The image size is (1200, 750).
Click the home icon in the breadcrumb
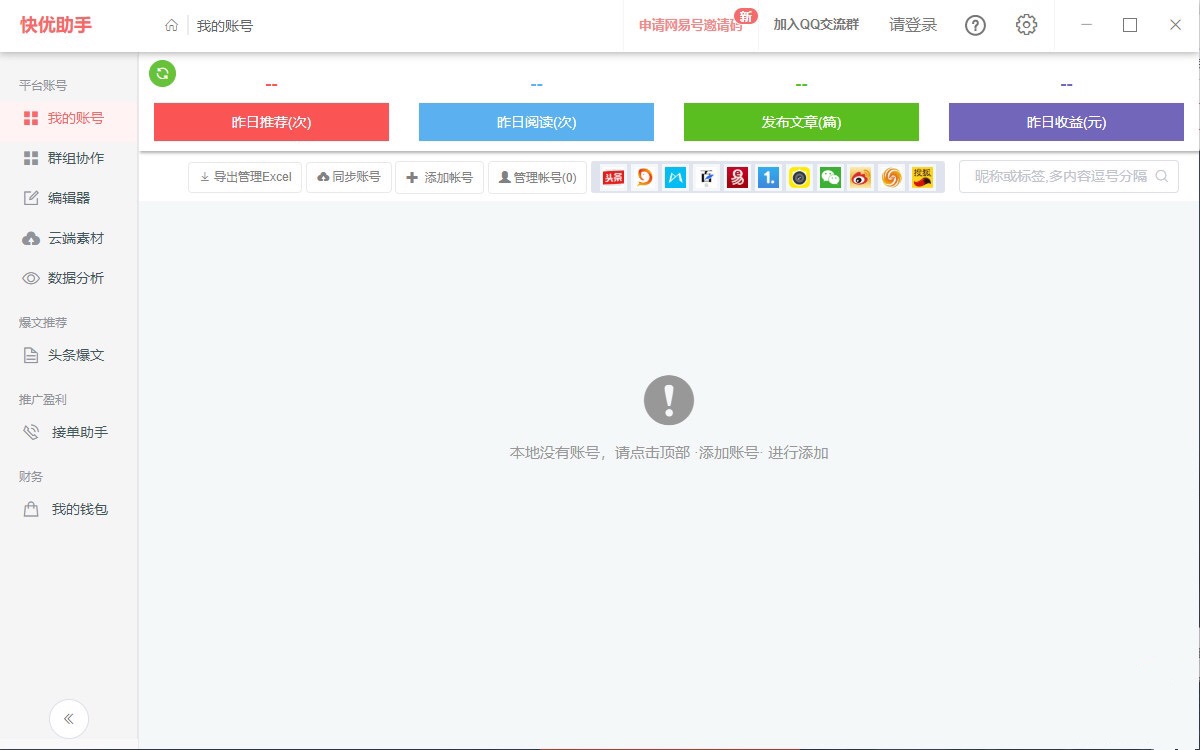point(170,24)
